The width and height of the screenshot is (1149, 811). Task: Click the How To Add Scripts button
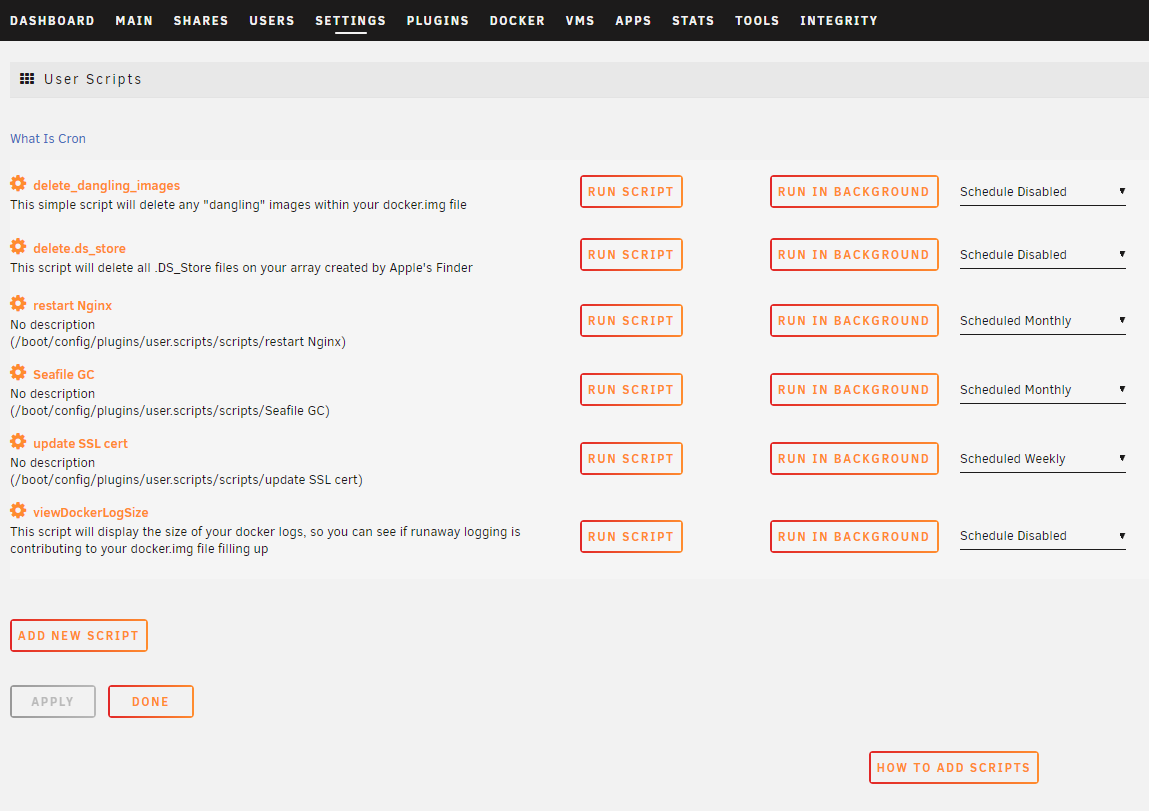coord(953,768)
